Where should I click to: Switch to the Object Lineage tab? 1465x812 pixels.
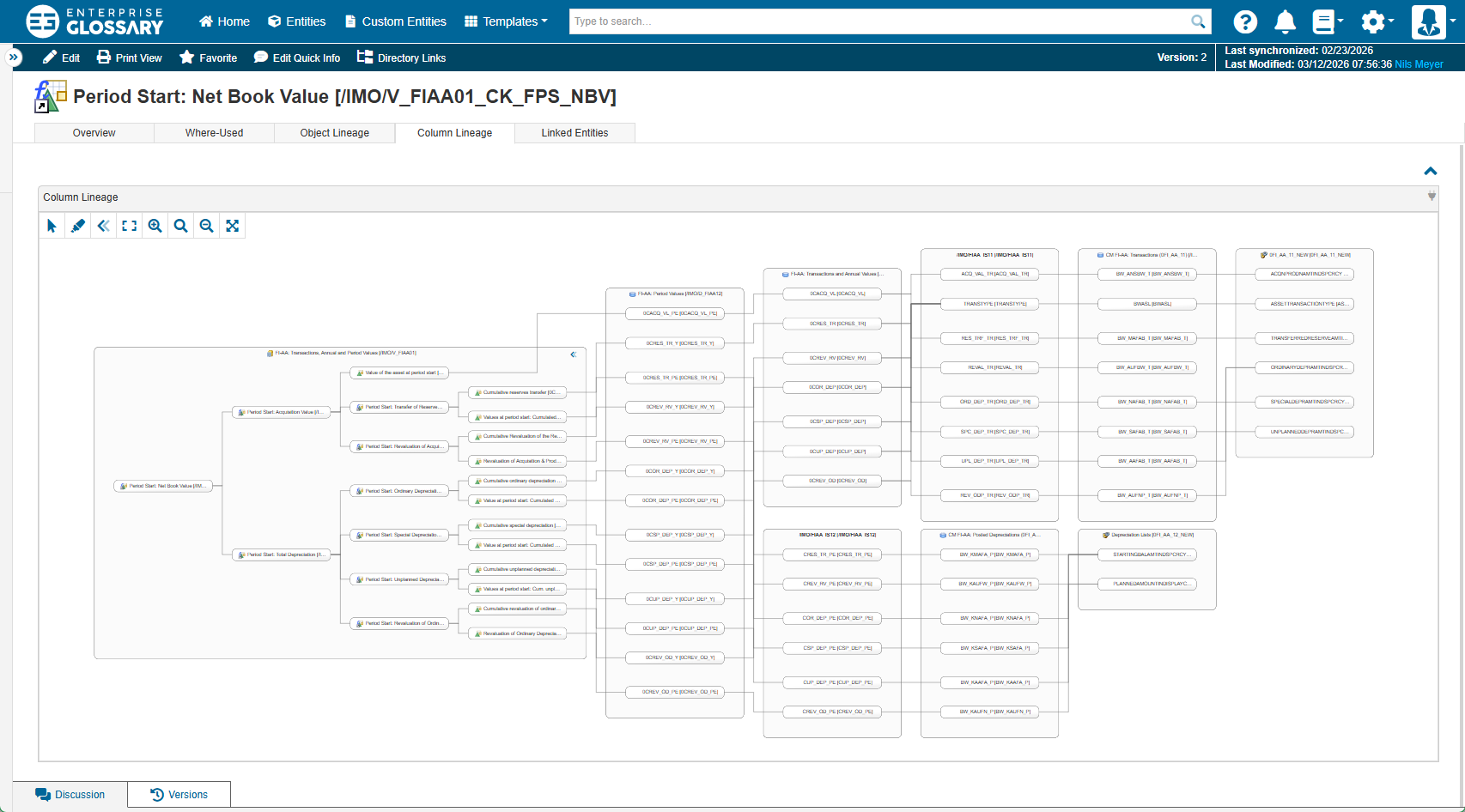point(335,133)
